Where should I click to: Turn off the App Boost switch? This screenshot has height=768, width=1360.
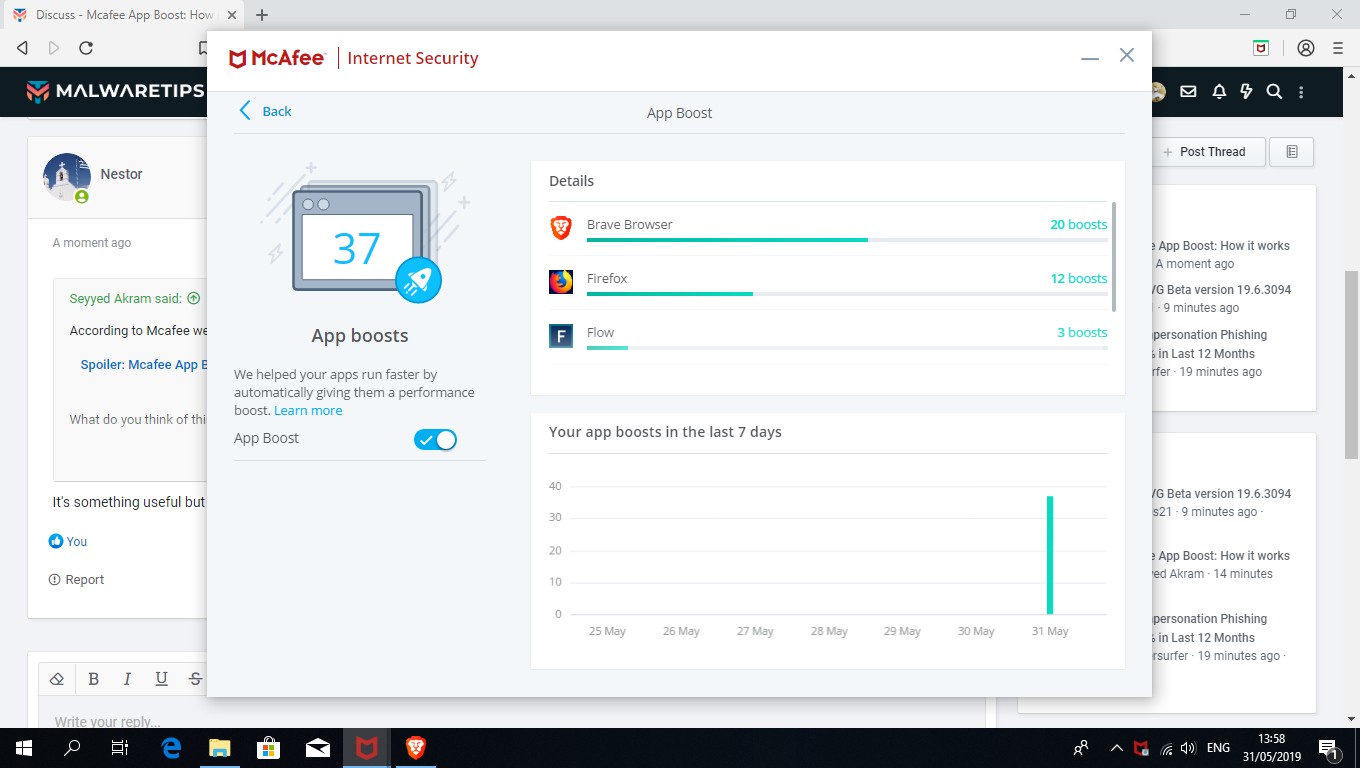435,440
